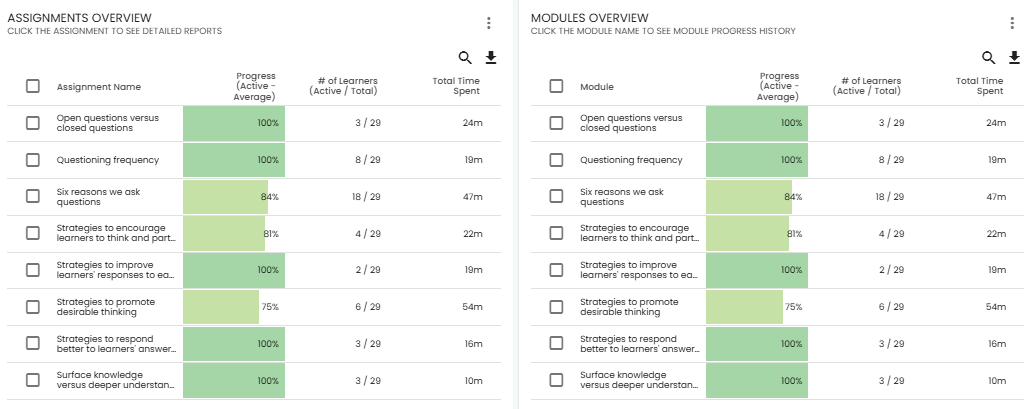Search within the Modules Overview table
1033x409 pixels.
pos(989,58)
